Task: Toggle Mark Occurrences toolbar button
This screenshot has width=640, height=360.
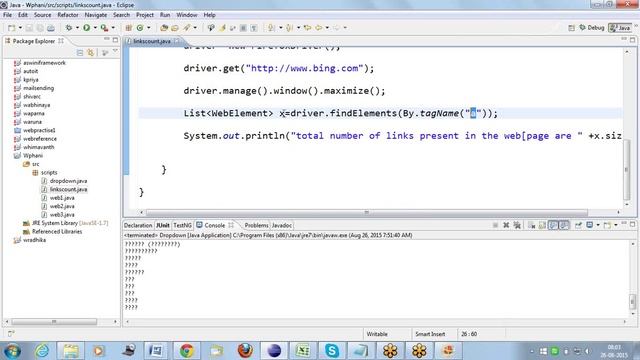Action: [x=222, y=28]
